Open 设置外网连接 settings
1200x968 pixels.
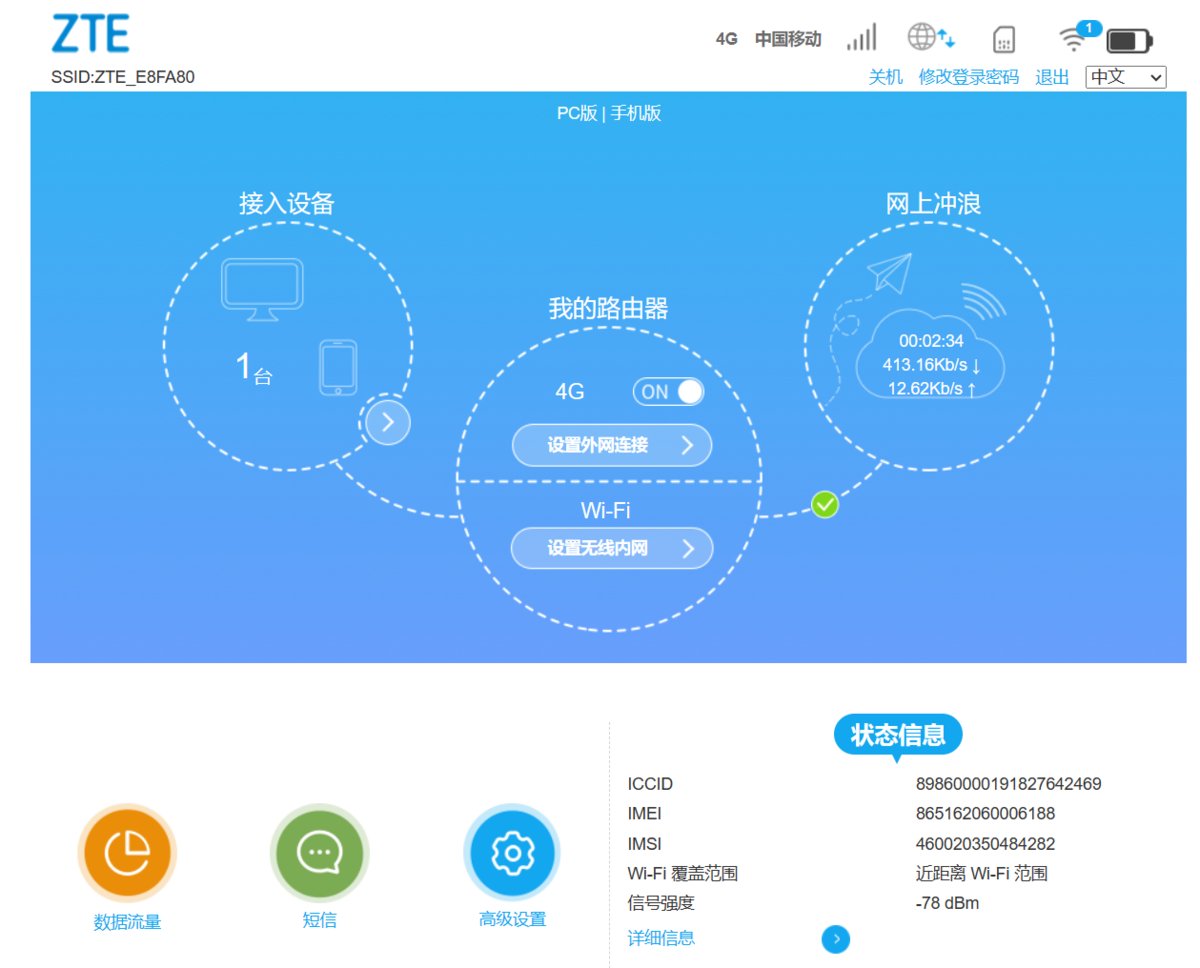coord(612,445)
